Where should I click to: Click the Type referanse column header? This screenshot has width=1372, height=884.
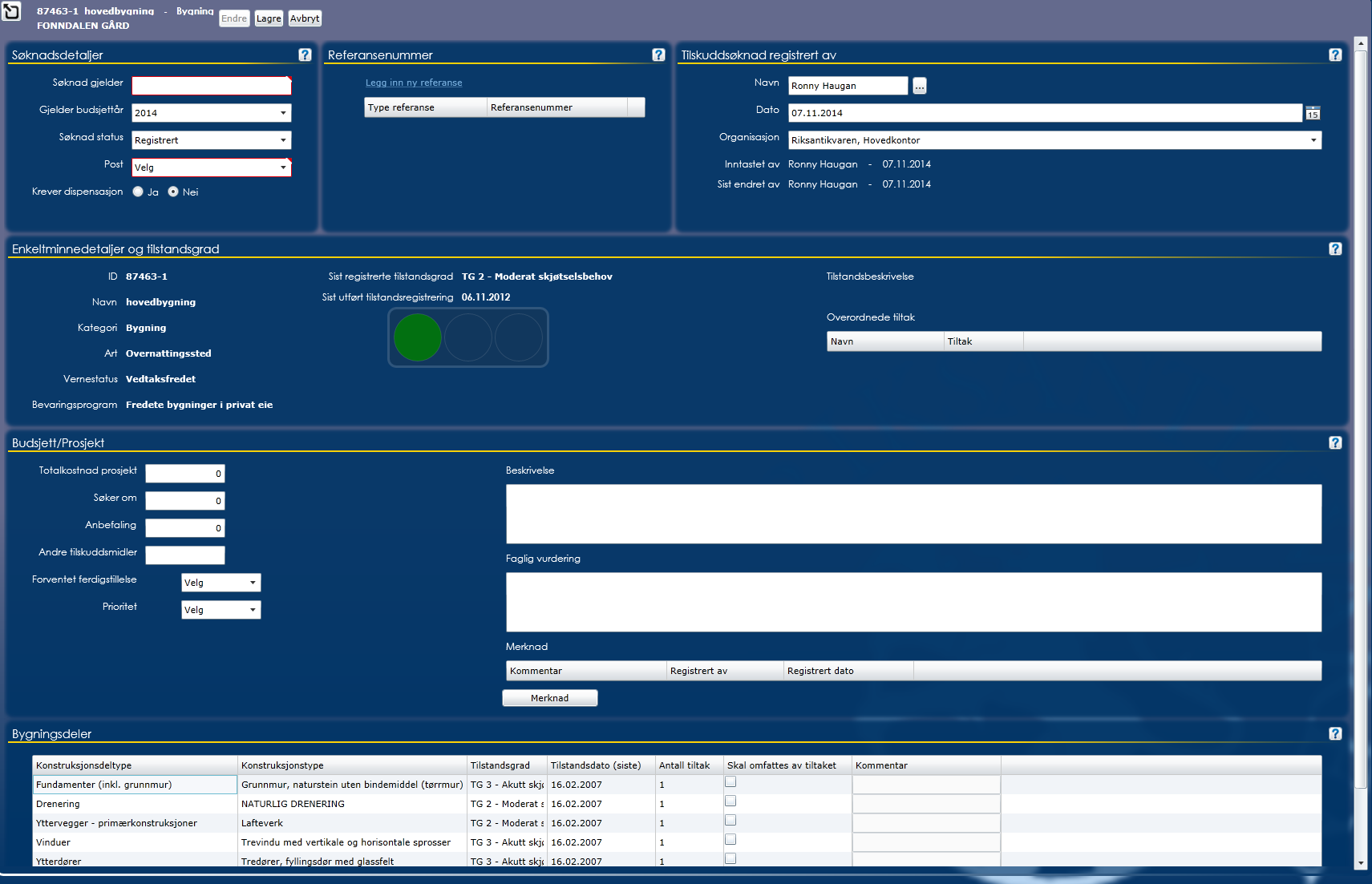(x=426, y=107)
